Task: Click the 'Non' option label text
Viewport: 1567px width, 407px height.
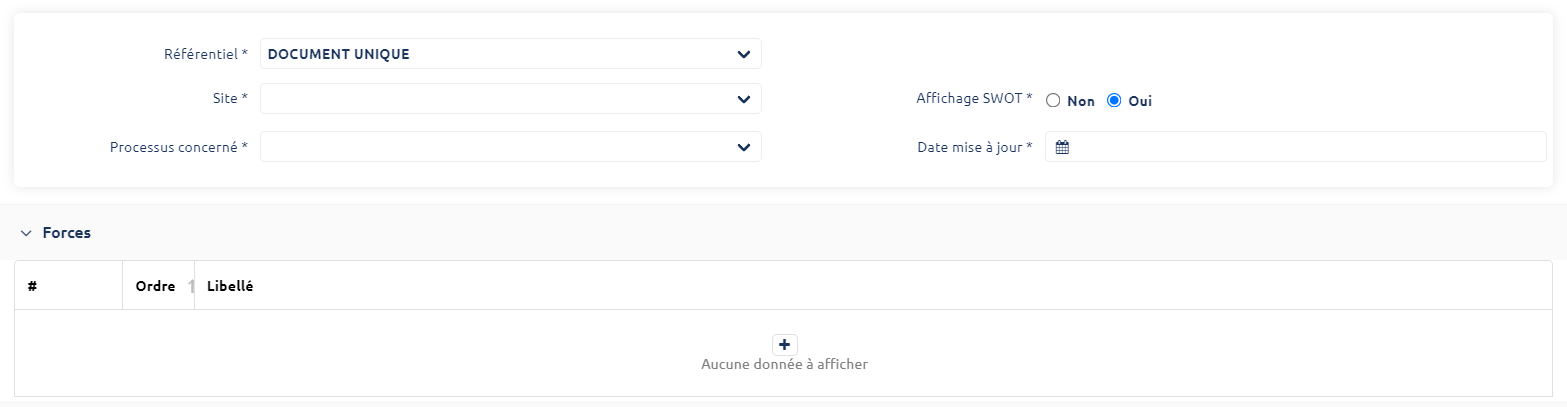Action: point(1081,101)
